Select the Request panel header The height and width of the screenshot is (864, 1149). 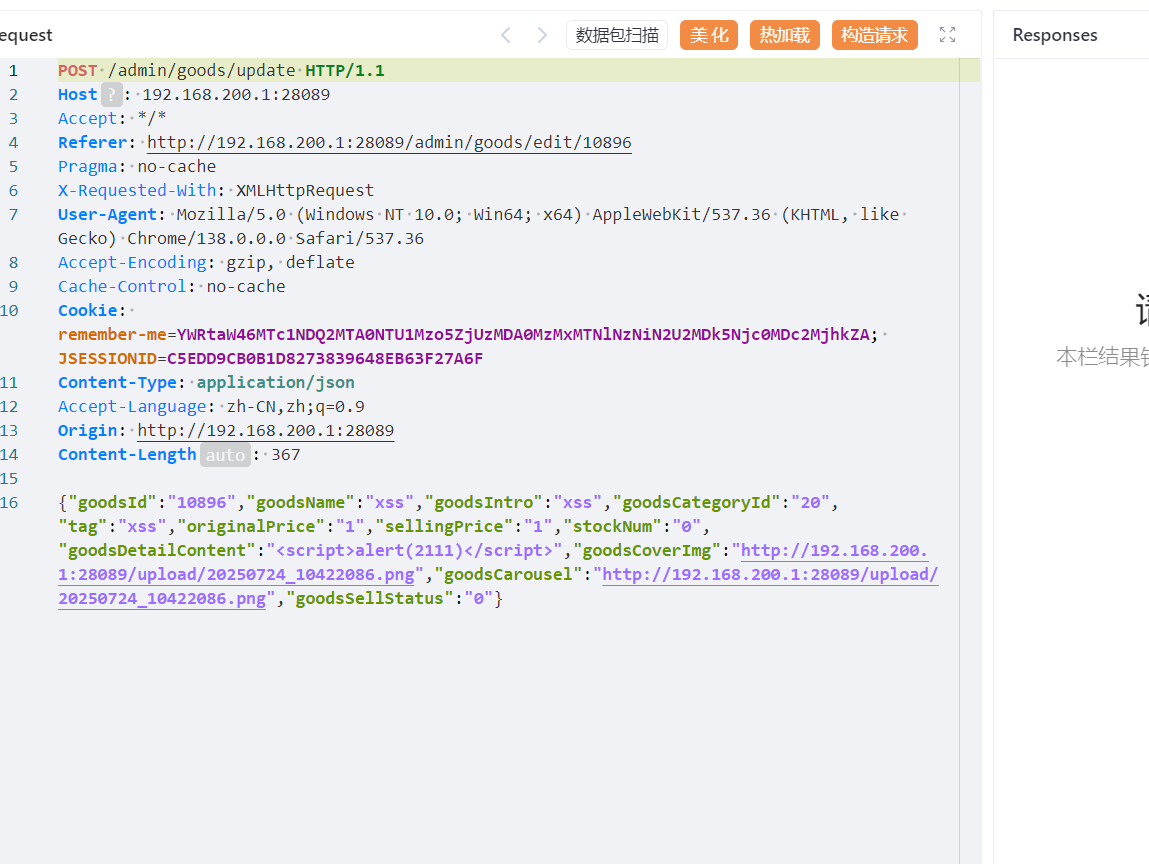(26, 35)
